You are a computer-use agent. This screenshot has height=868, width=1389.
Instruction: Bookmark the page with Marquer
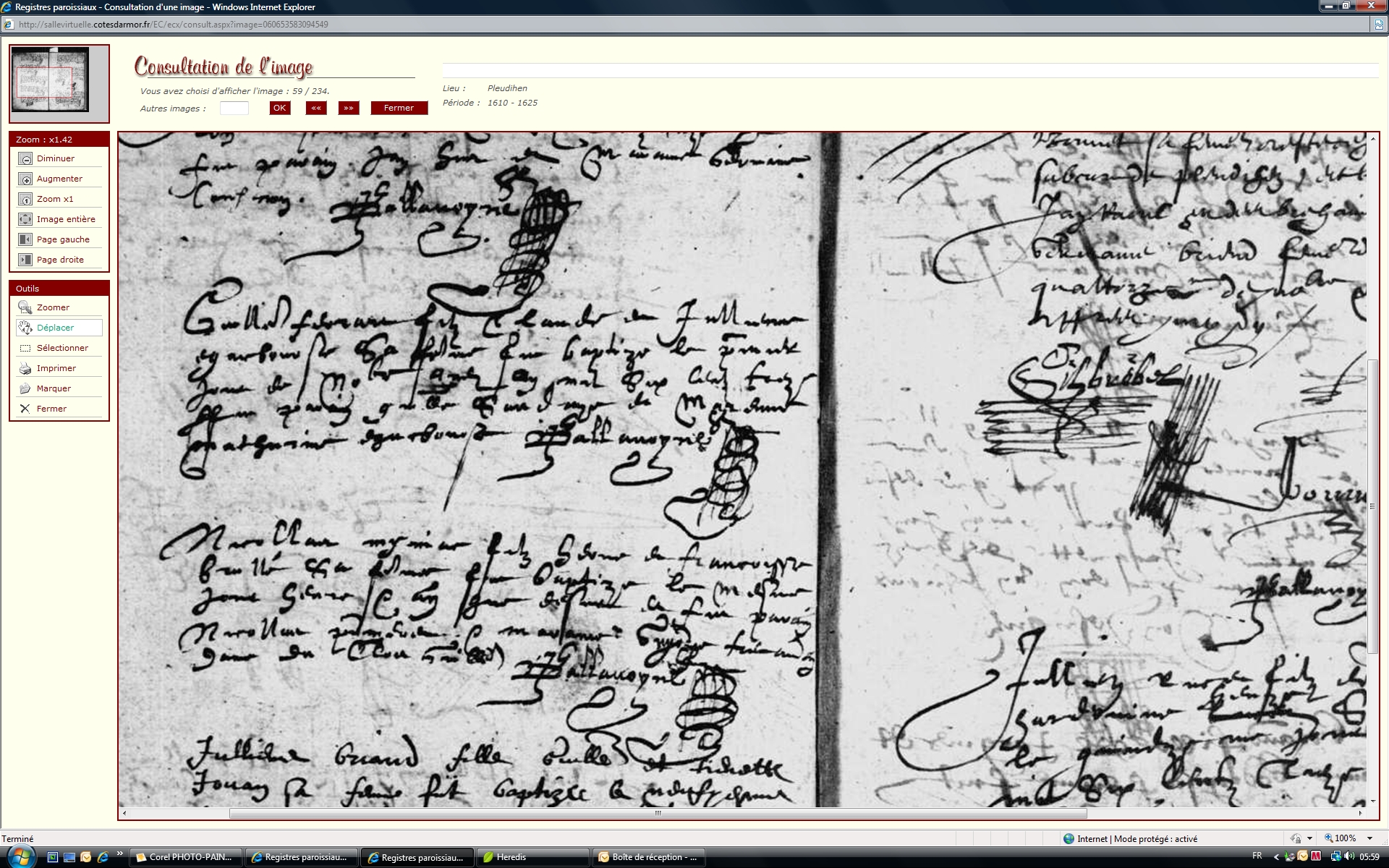pos(25,388)
